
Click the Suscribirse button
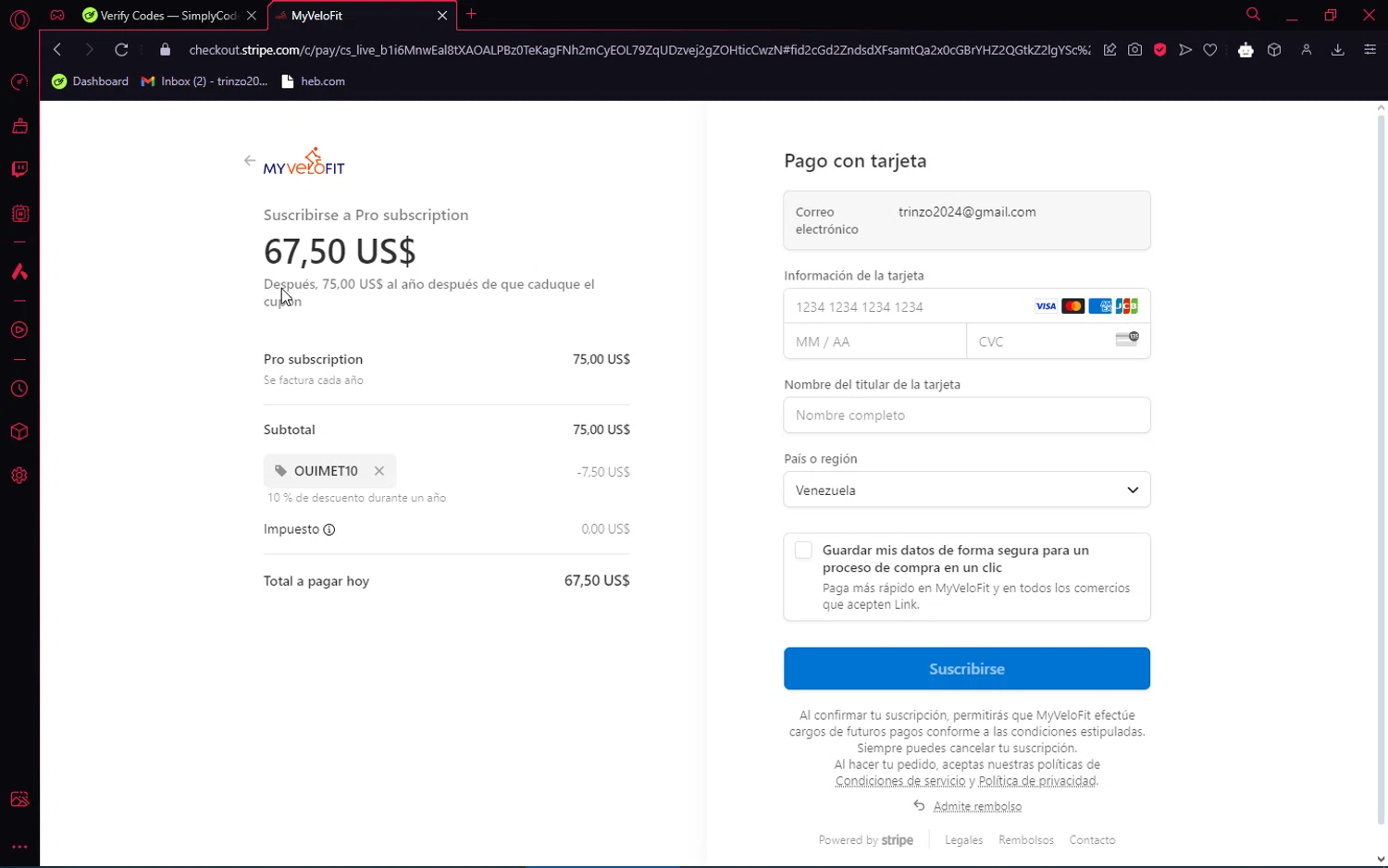tap(967, 669)
